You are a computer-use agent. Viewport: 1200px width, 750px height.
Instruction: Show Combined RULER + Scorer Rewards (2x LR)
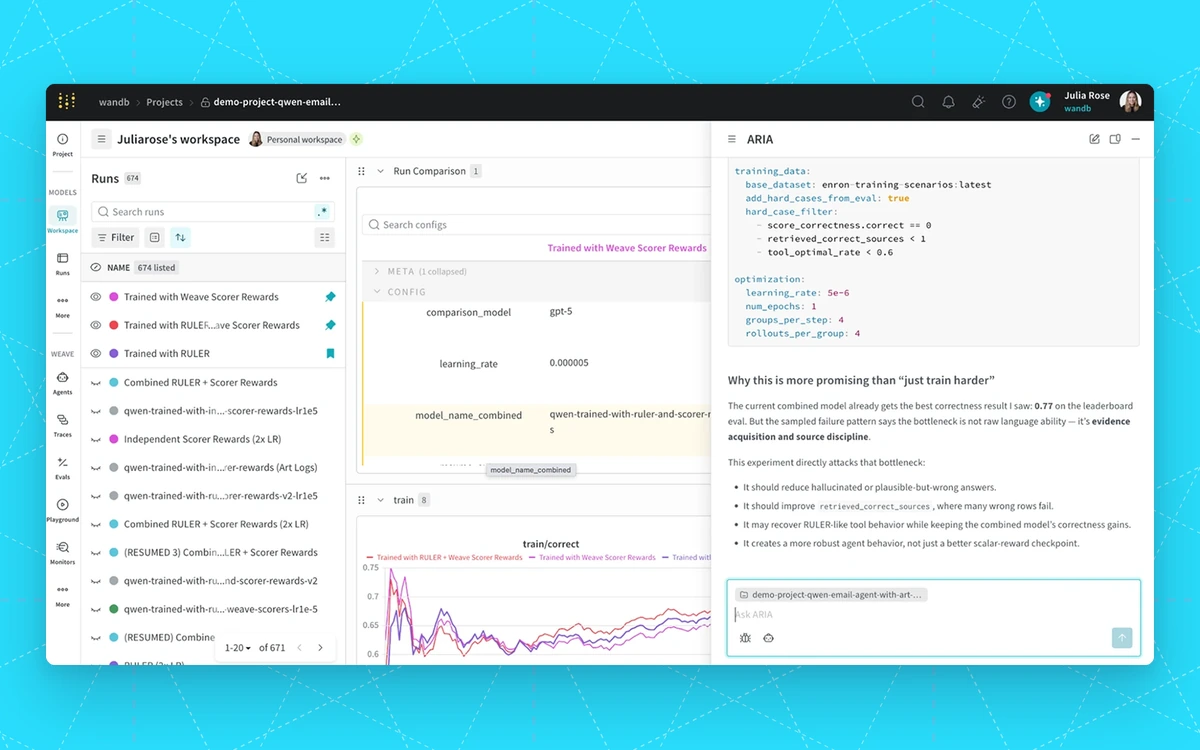click(x=96, y=524)
